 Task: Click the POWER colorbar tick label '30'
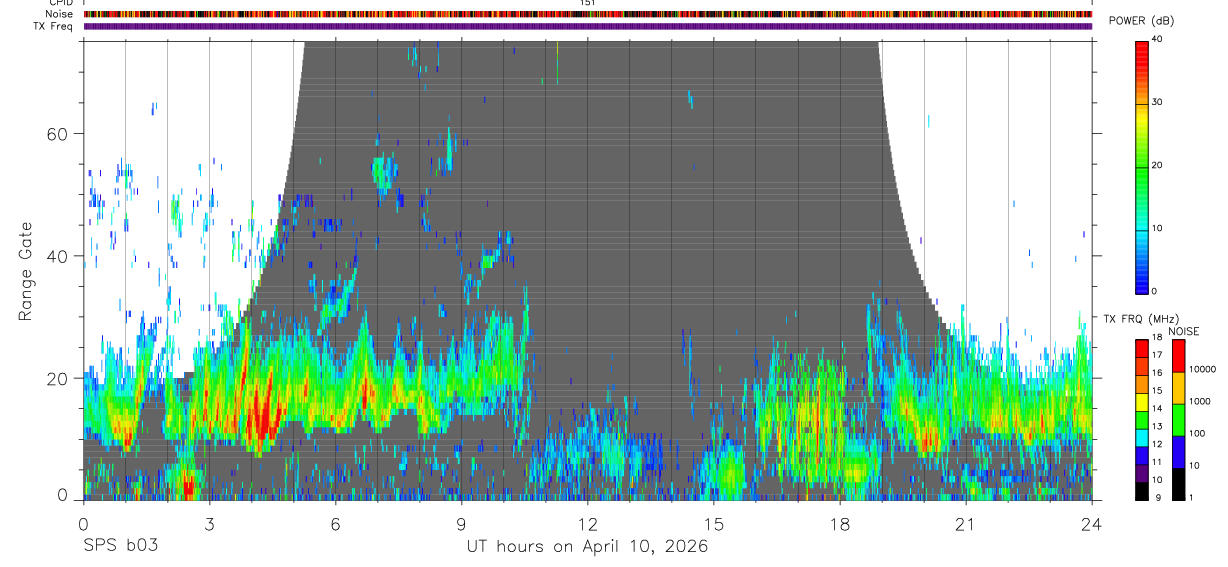1158,102
